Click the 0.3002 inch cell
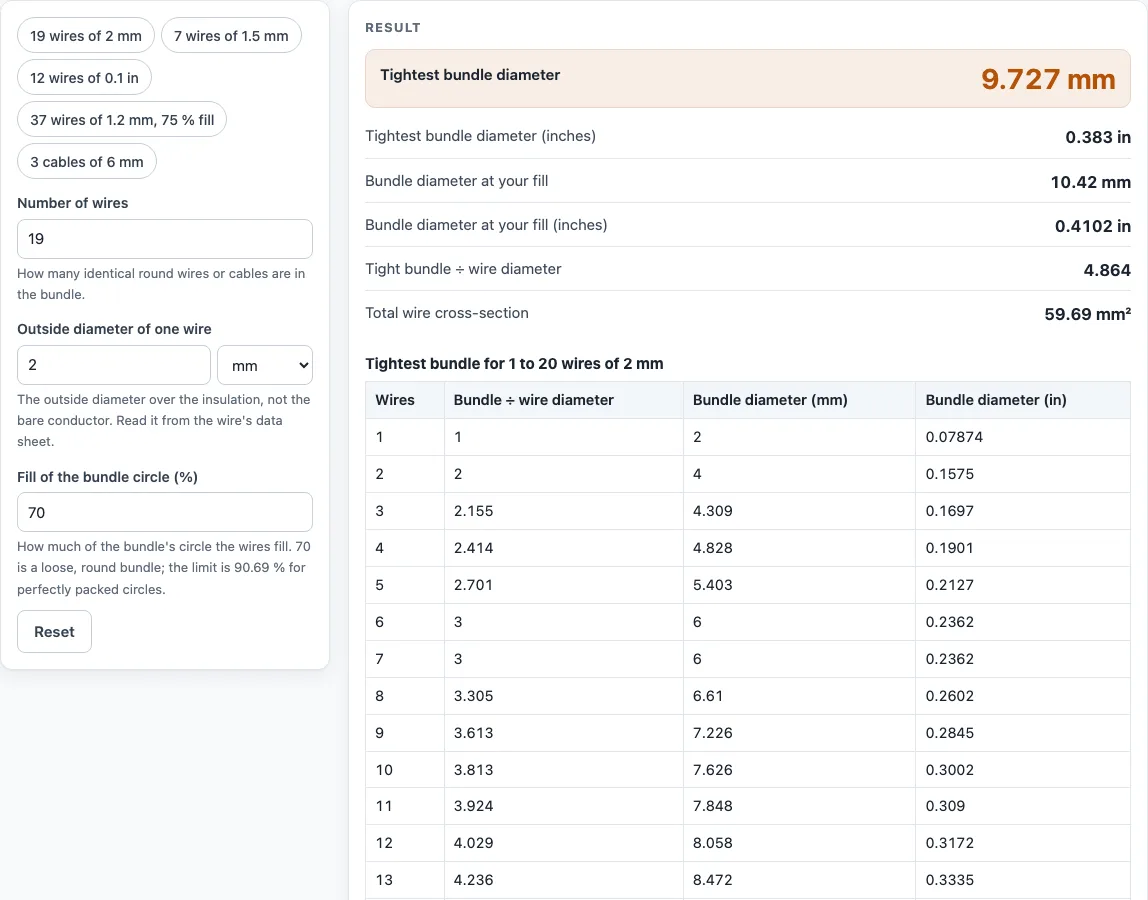This screenshot has height=900, width=1148. pos(1023,770)
